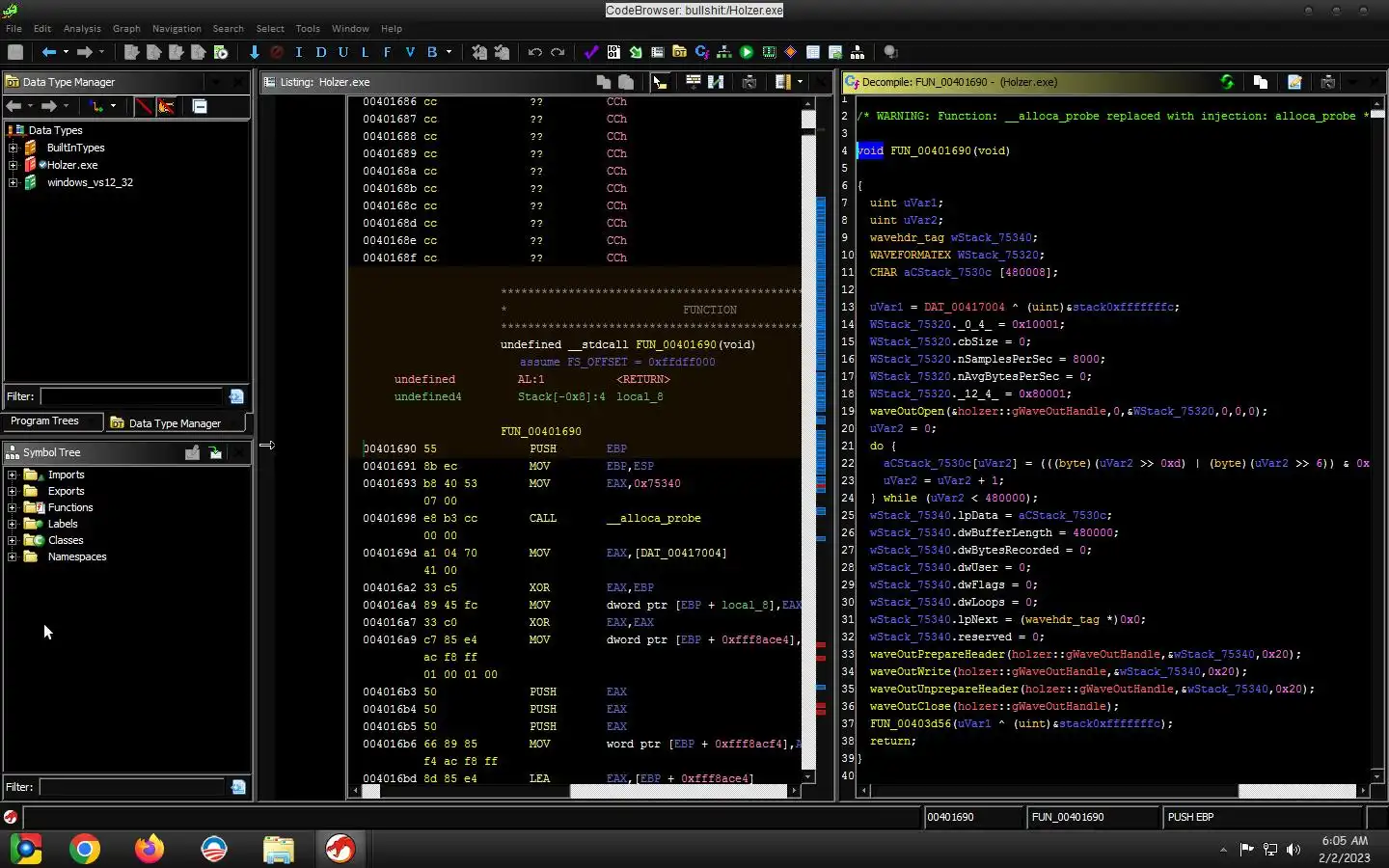Viewport: 1389px width, 868px height.
Task: Open Google Chrome from the taskbar
Action: pos(85,849)
